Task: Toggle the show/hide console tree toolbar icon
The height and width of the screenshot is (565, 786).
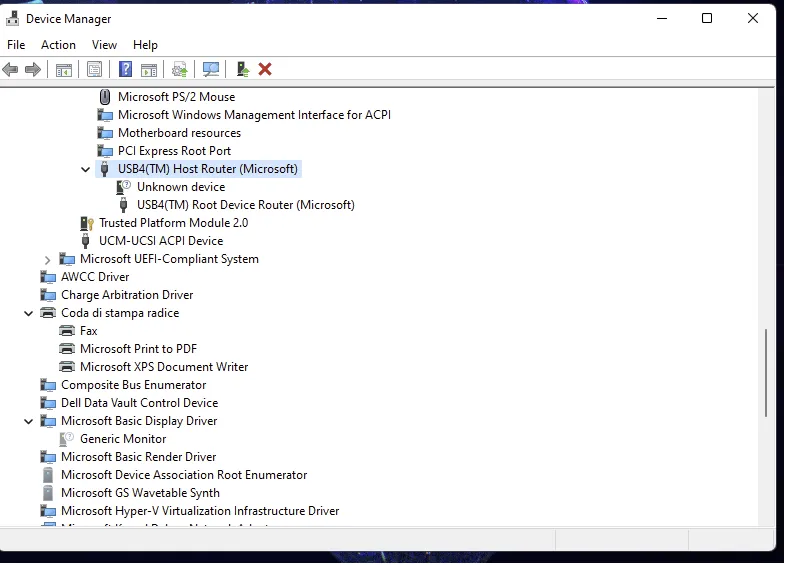Action: tap(64, 69)
